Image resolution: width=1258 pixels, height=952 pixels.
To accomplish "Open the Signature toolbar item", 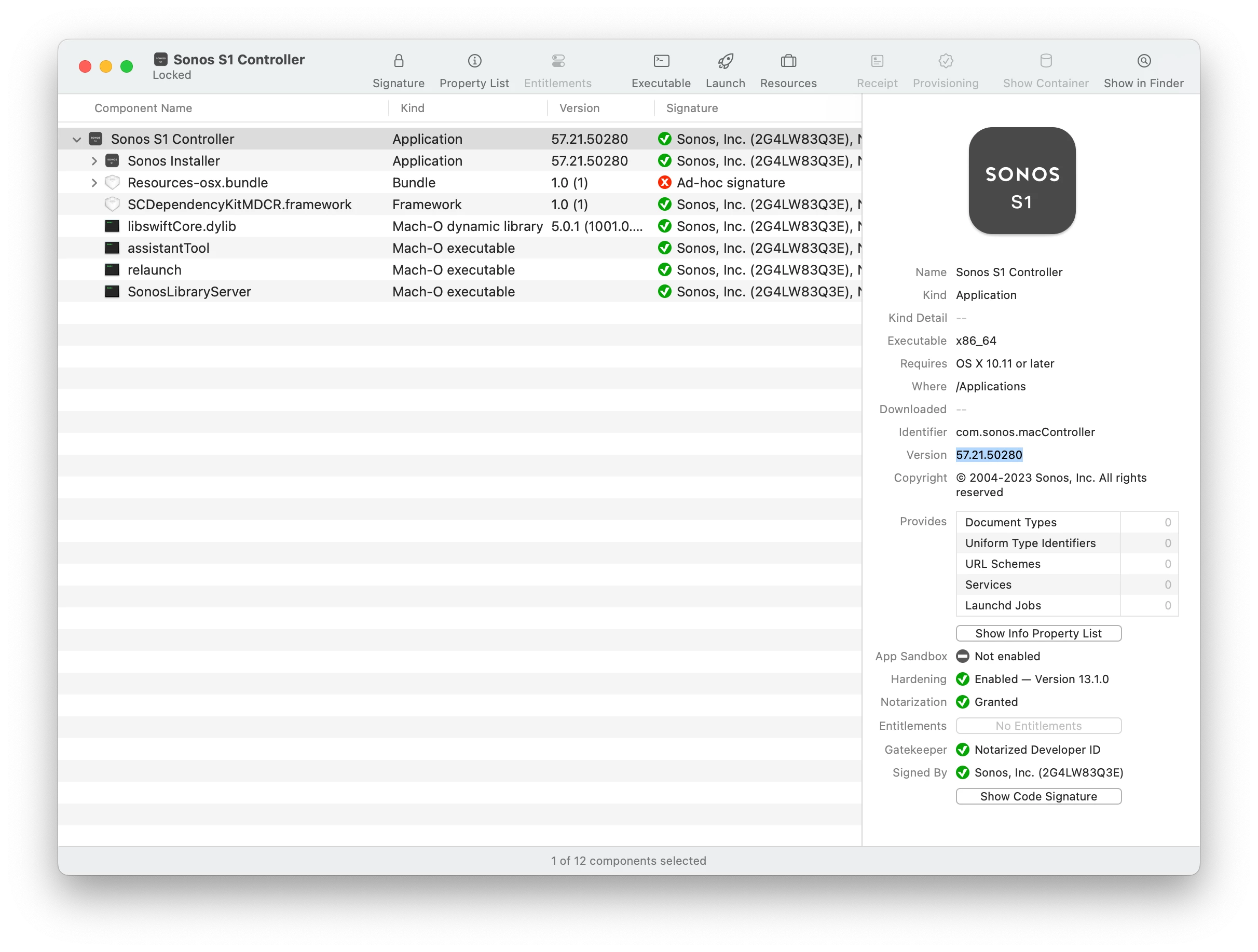I will [x=398, y=70].
